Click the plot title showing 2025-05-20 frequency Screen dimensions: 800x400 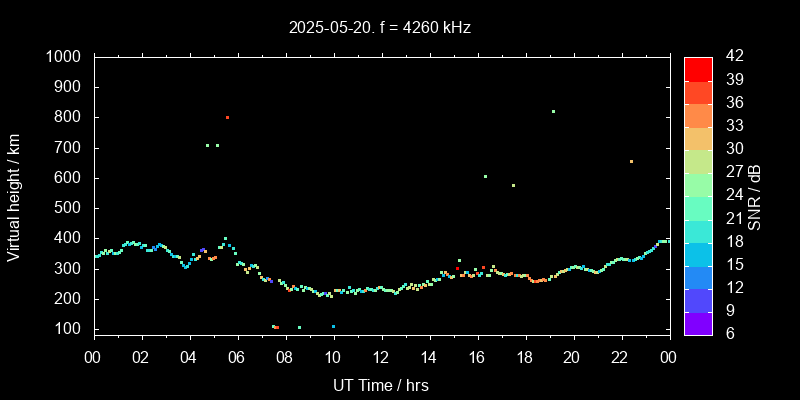(x=380, y=28)
